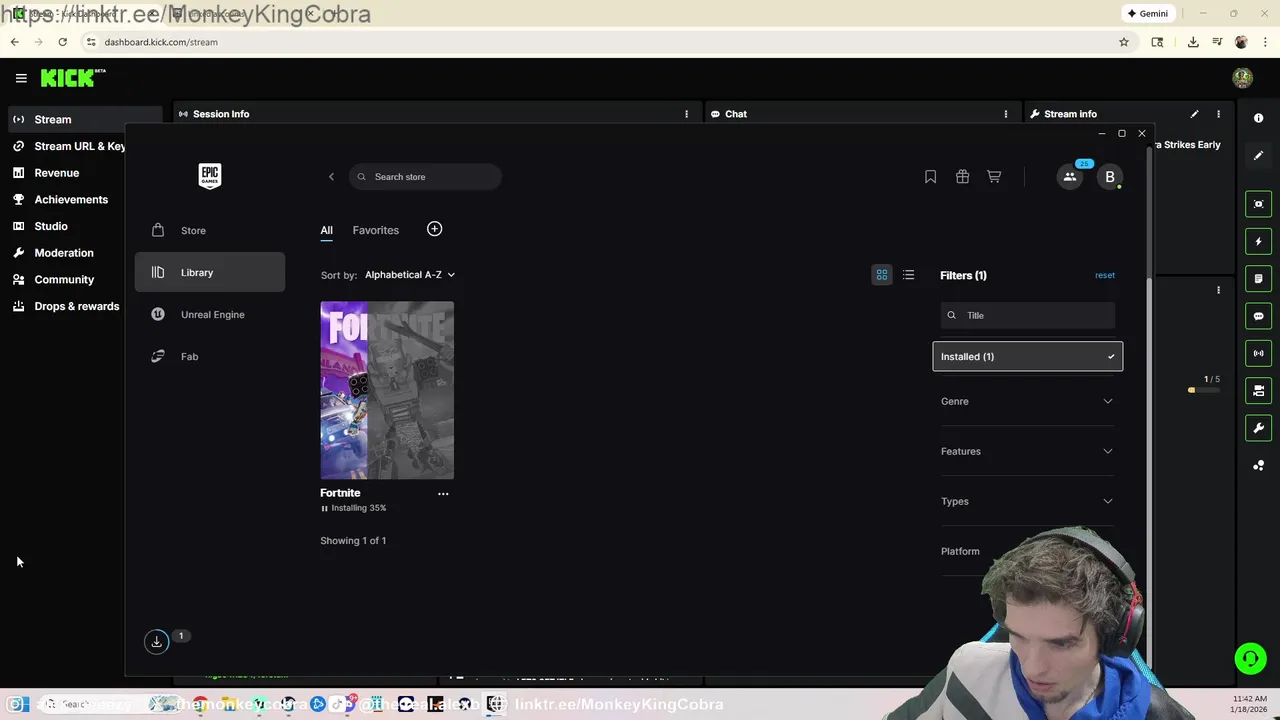
Task: Pause the Fortnite installation
Action: [324, 508]
